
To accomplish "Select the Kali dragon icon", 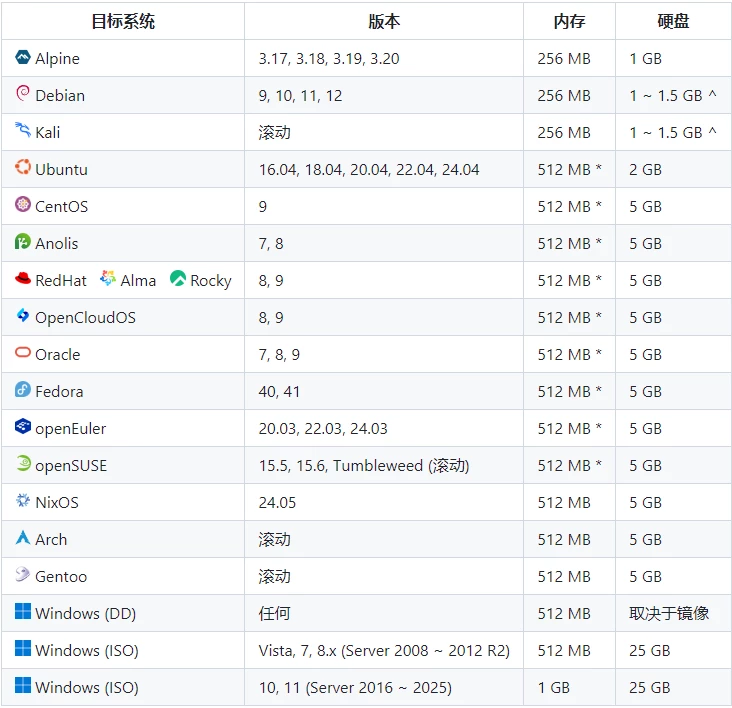I will (23, 131).
